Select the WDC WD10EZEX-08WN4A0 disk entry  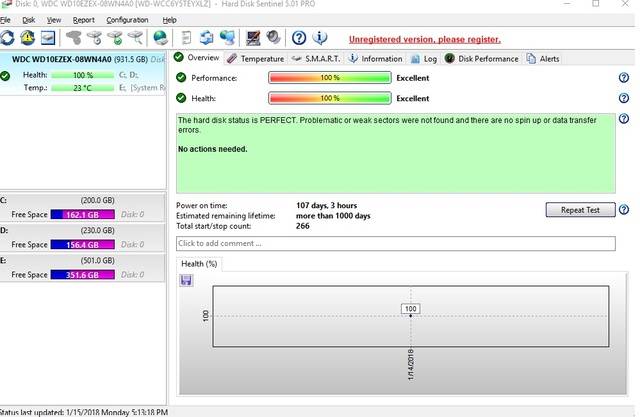tap(83, 74)
